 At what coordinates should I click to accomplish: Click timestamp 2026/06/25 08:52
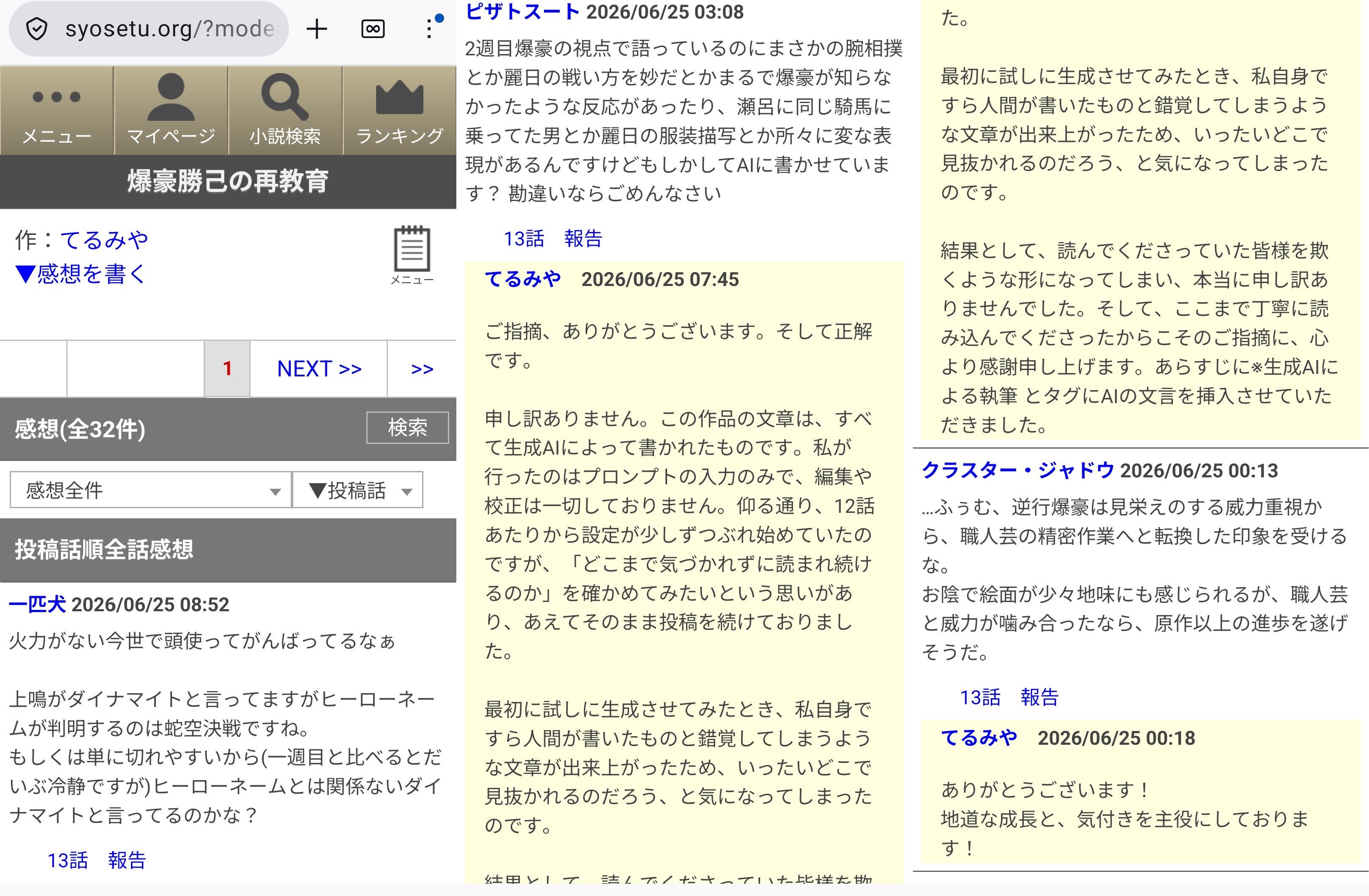coord(150,605)
